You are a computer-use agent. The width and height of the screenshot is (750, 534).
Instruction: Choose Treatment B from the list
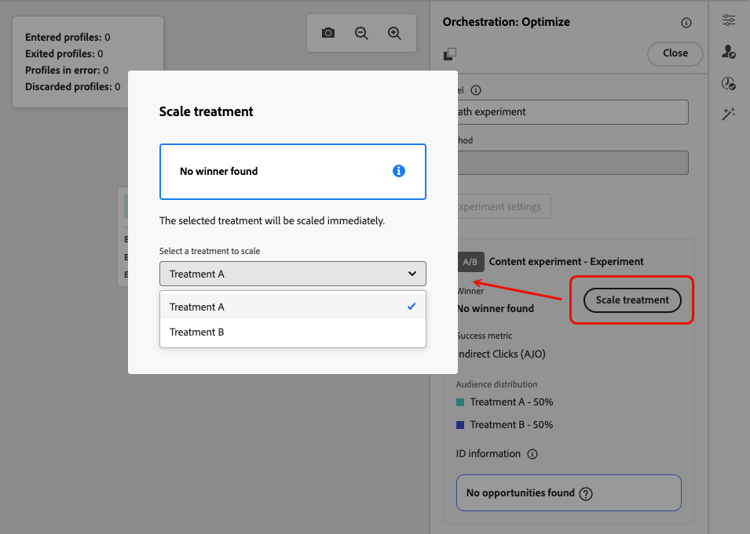coord(293,332)
